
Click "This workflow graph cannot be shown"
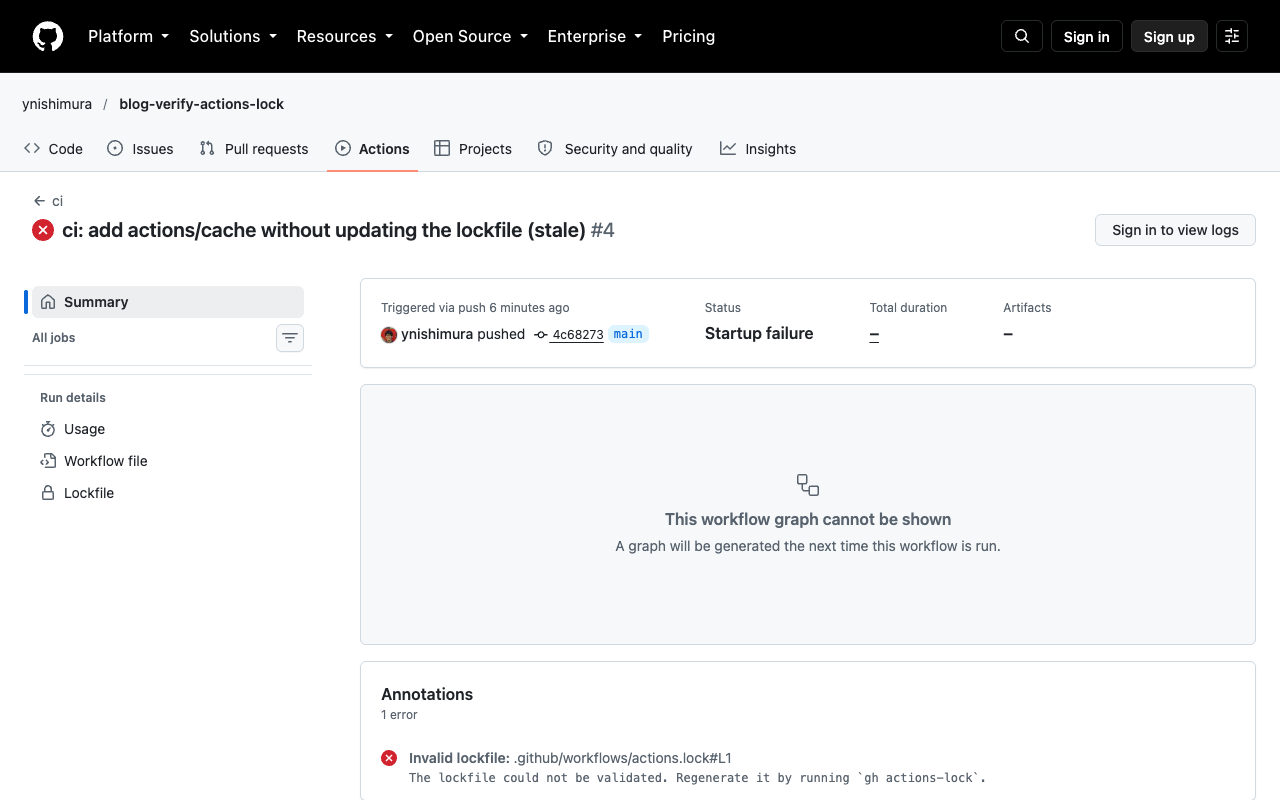click(808, 519)
